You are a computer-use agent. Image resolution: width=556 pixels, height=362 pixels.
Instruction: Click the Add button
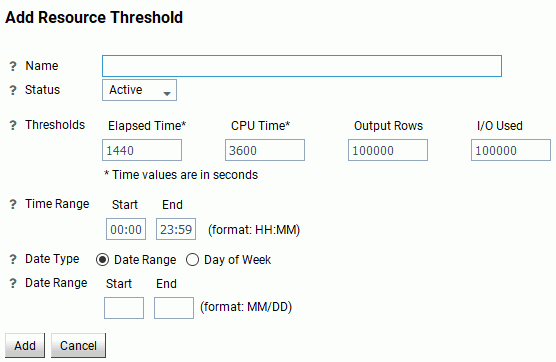tap(25, 345)
